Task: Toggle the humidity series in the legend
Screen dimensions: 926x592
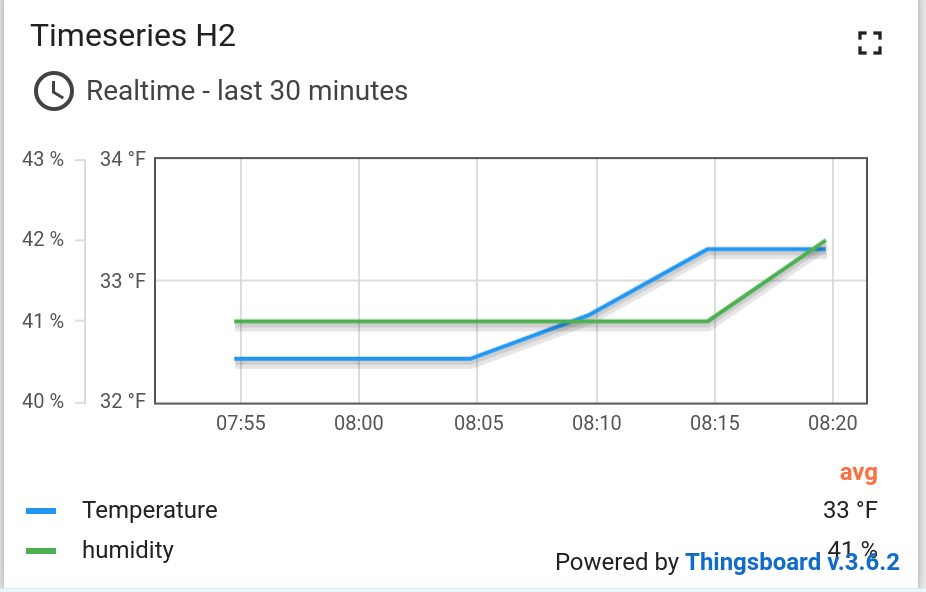Action: coord(128,550)
